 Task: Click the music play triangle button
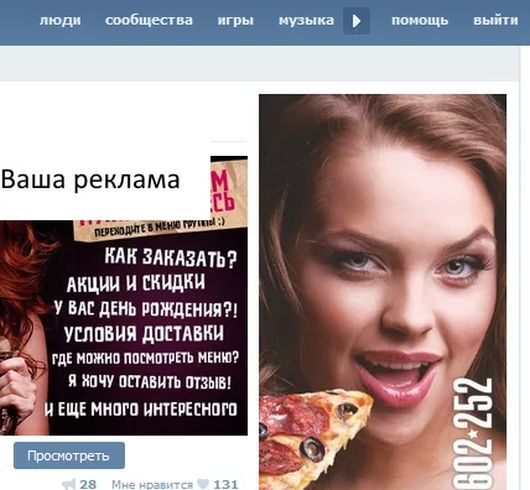(x=357, y=21)
